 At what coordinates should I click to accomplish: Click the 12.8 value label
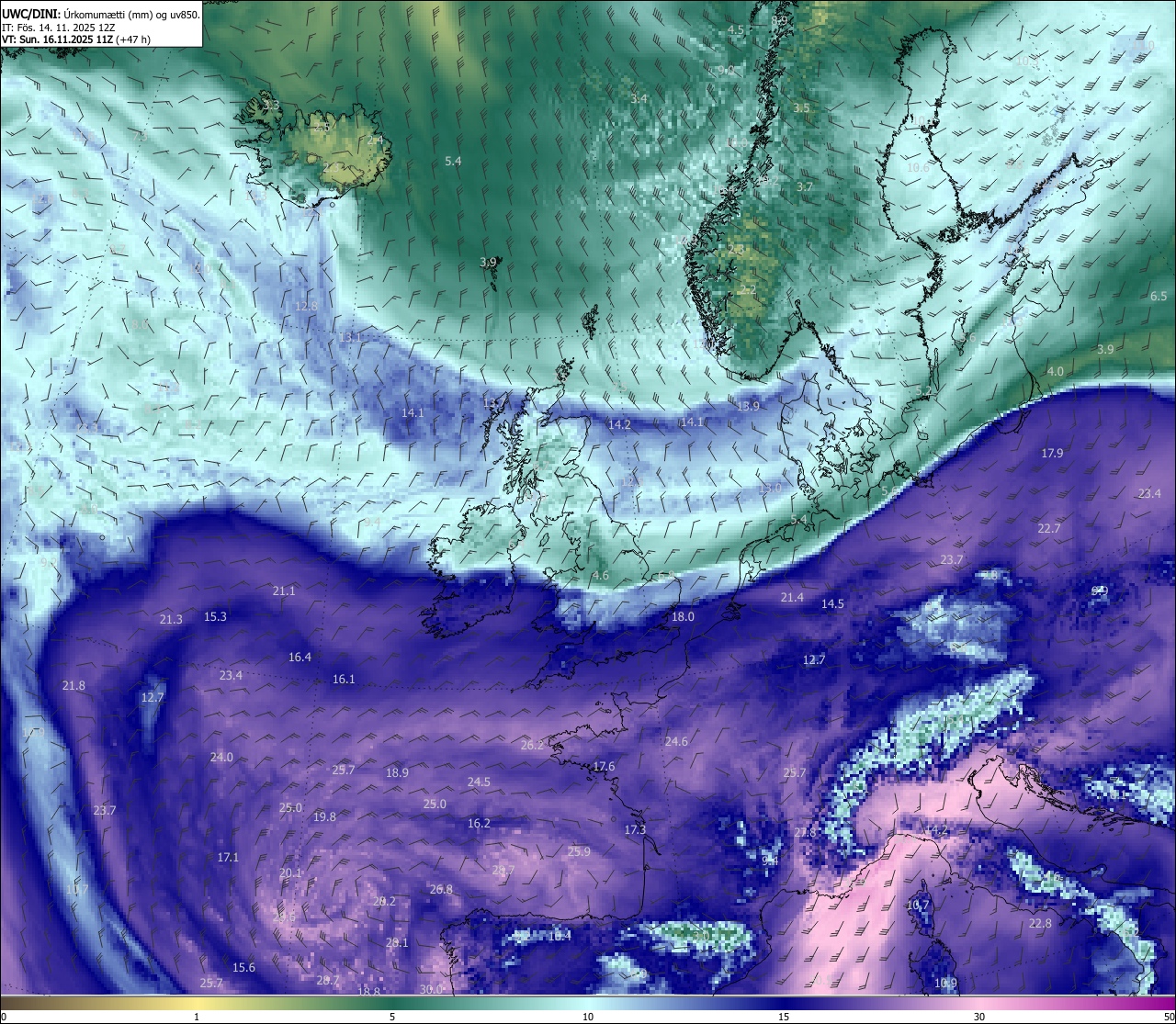(306, 306)
